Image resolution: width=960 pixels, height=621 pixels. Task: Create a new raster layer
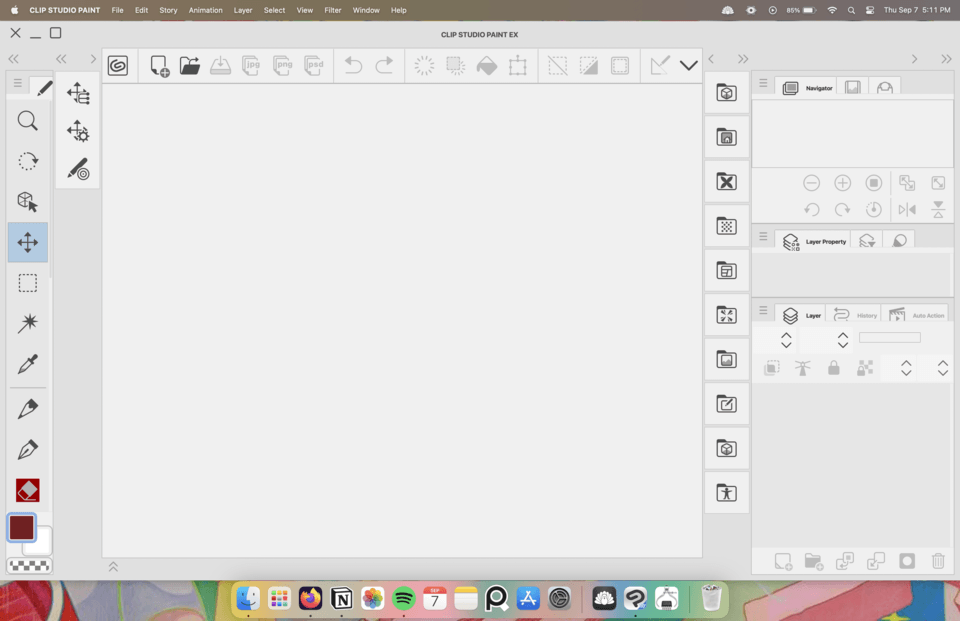pyautogui.click(x=782, y=561)
